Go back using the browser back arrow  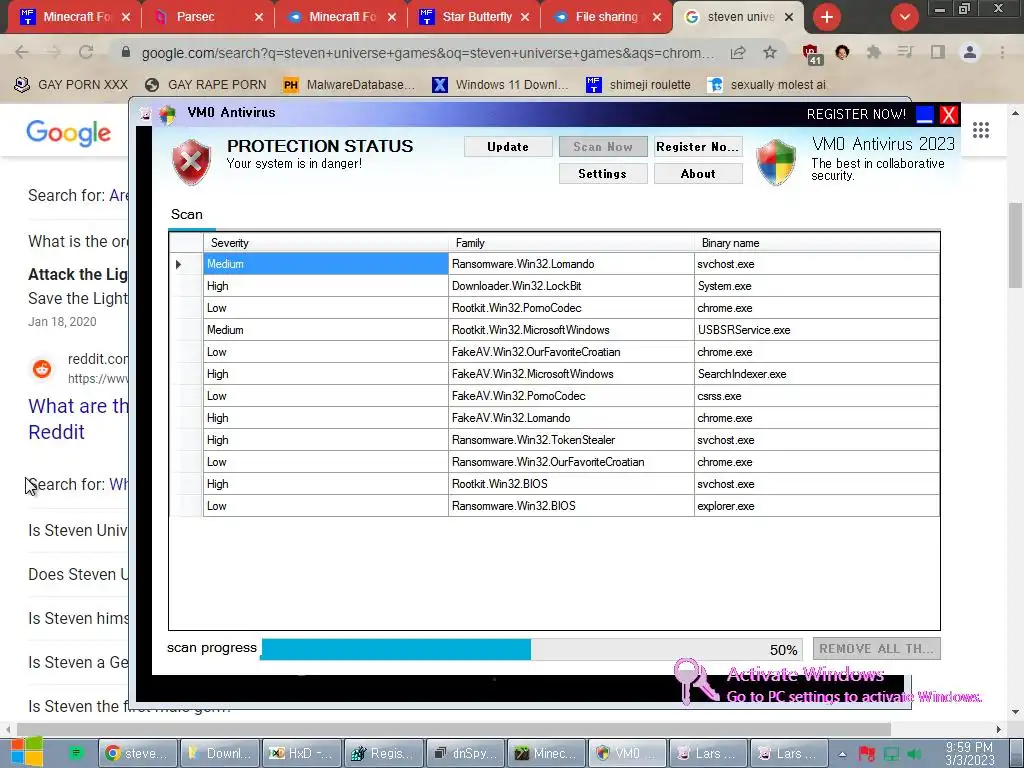click(22, 52)
